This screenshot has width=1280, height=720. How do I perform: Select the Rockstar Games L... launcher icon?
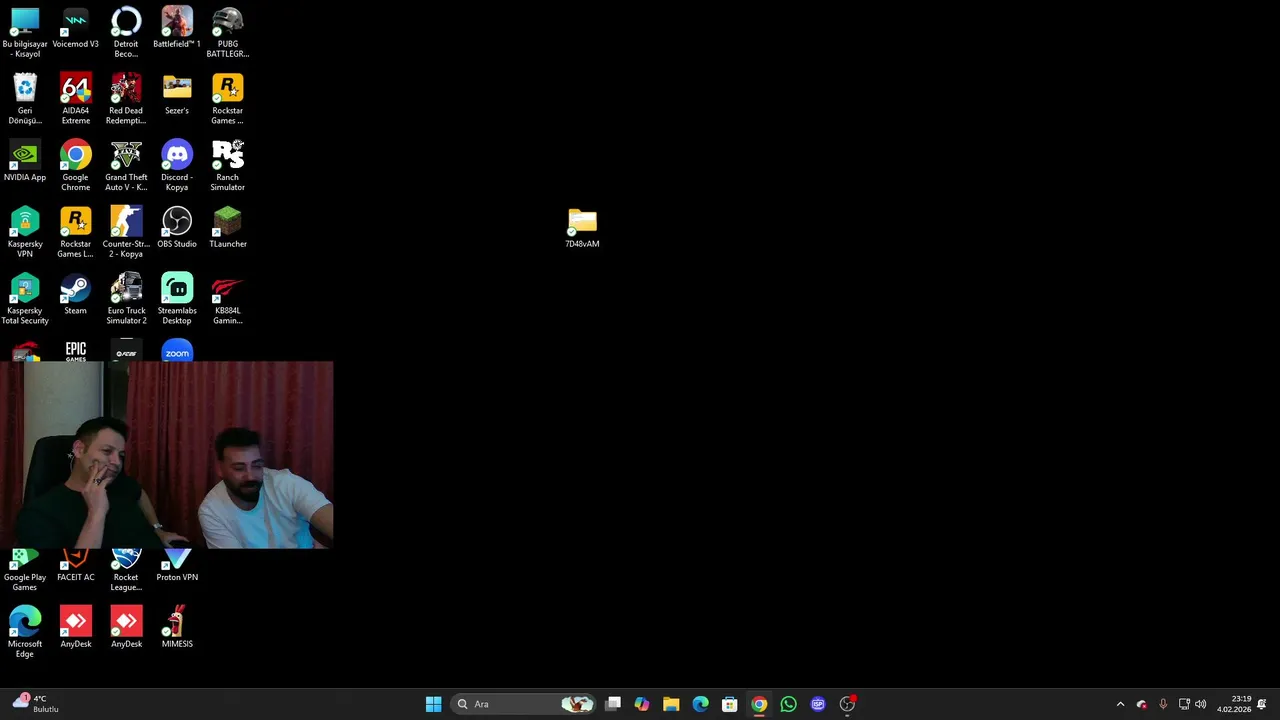[x=75, y=232]
